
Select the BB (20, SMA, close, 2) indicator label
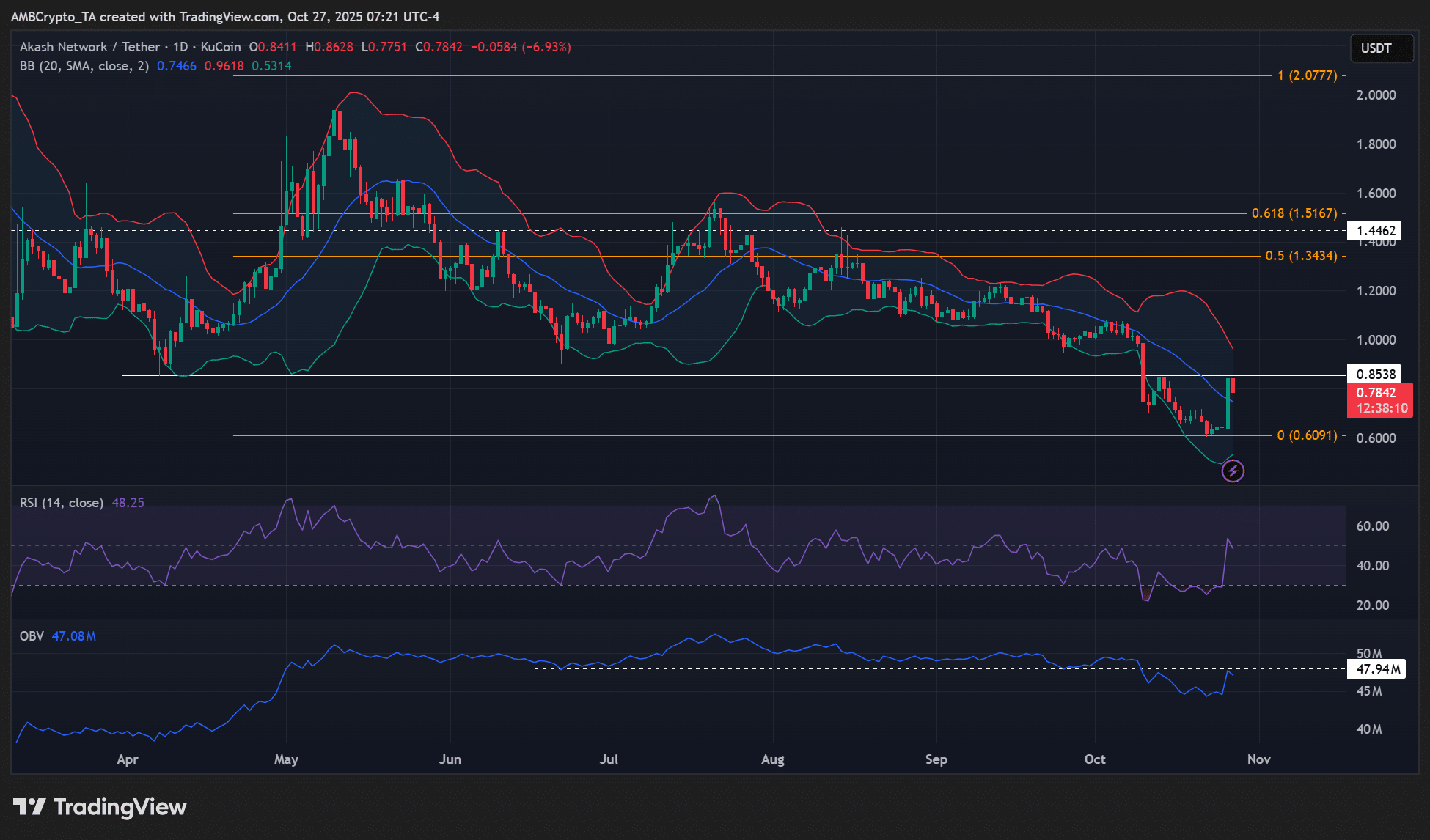tap(84, 66)
